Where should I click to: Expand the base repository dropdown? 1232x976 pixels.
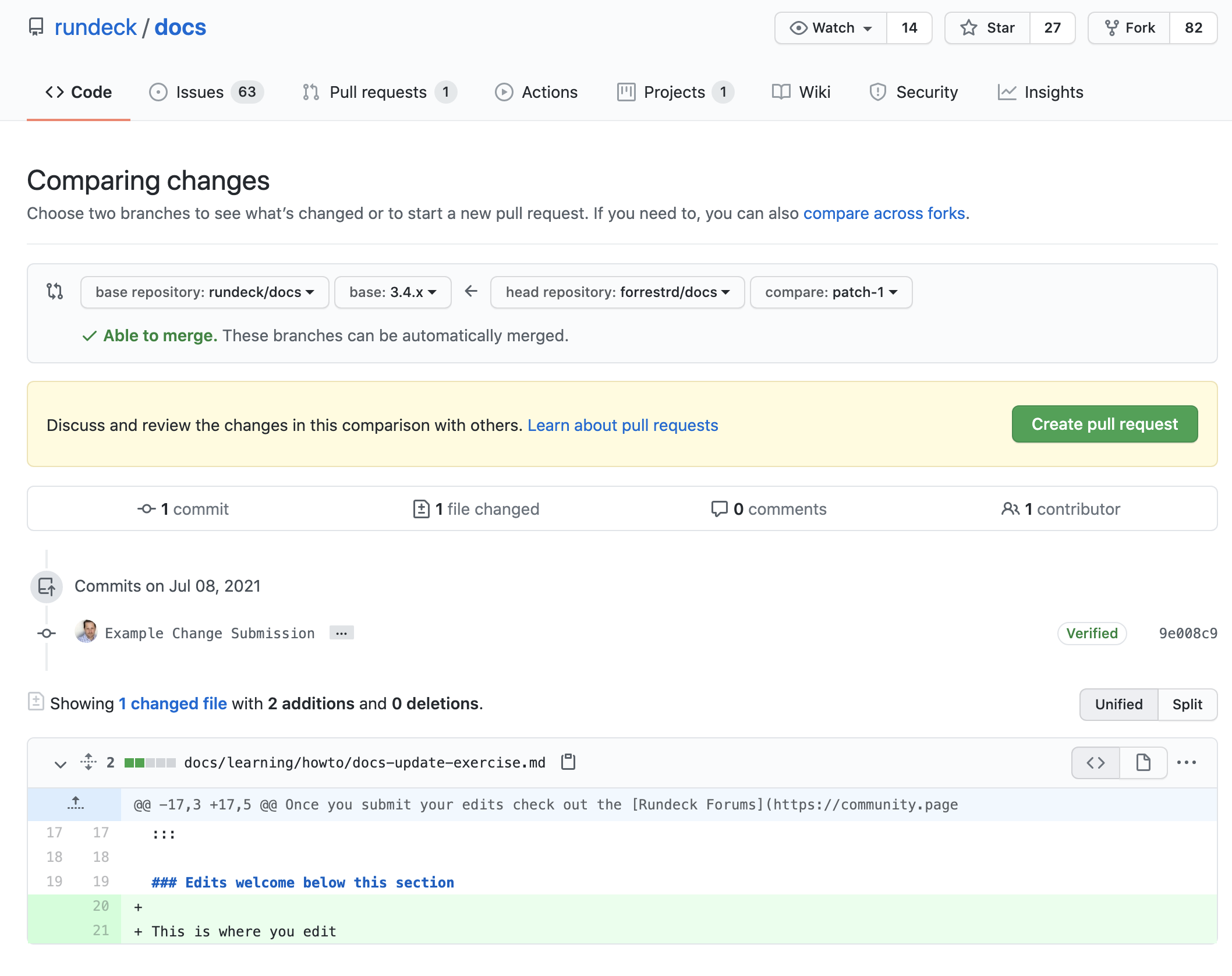(x=204, y=291)
